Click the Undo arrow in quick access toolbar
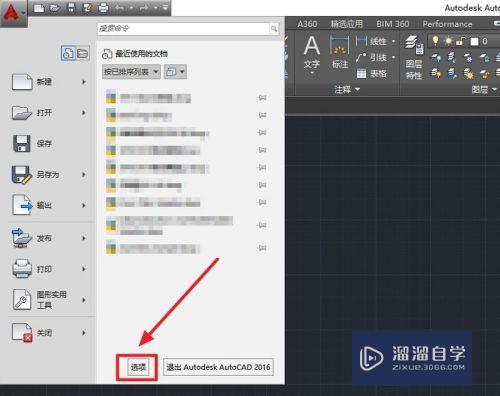The image size is (500, 396). pos(120,8)
